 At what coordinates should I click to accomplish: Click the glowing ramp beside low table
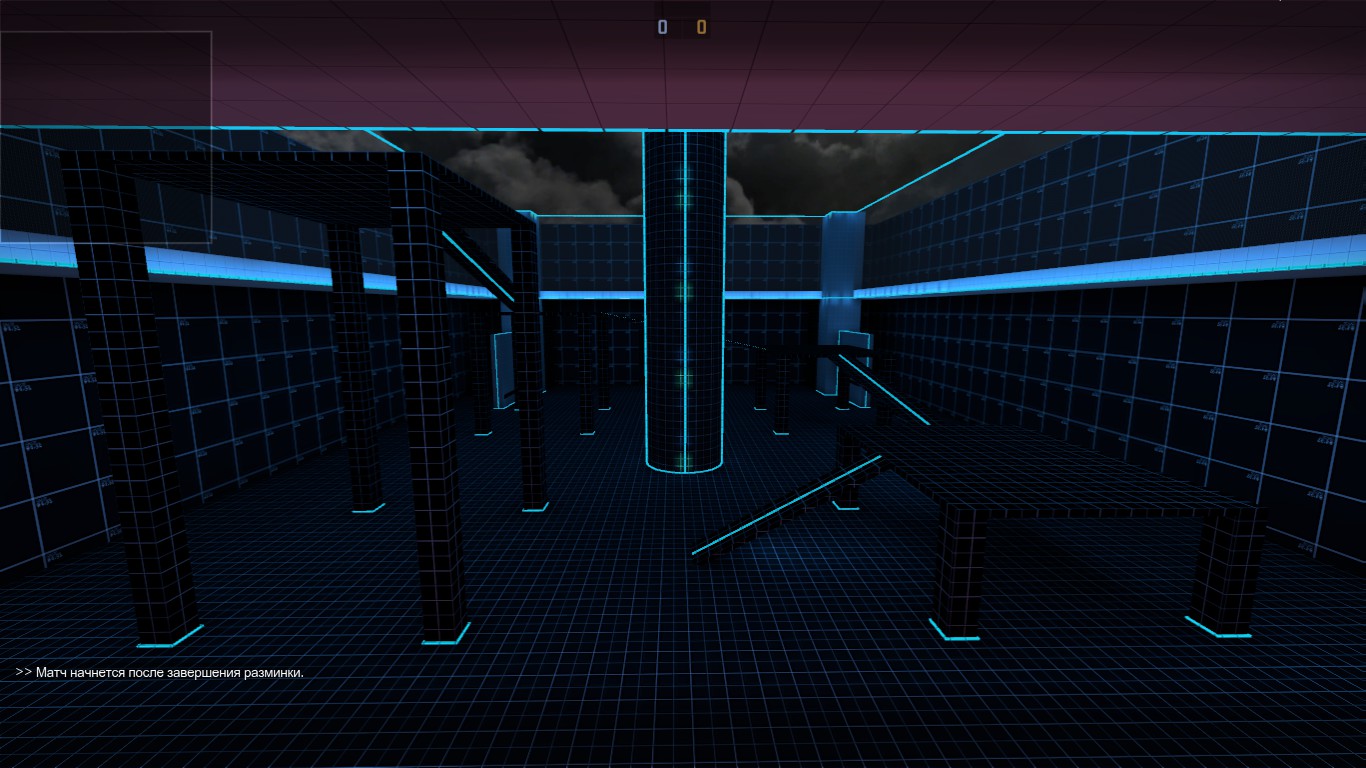[x=785, y=508]
